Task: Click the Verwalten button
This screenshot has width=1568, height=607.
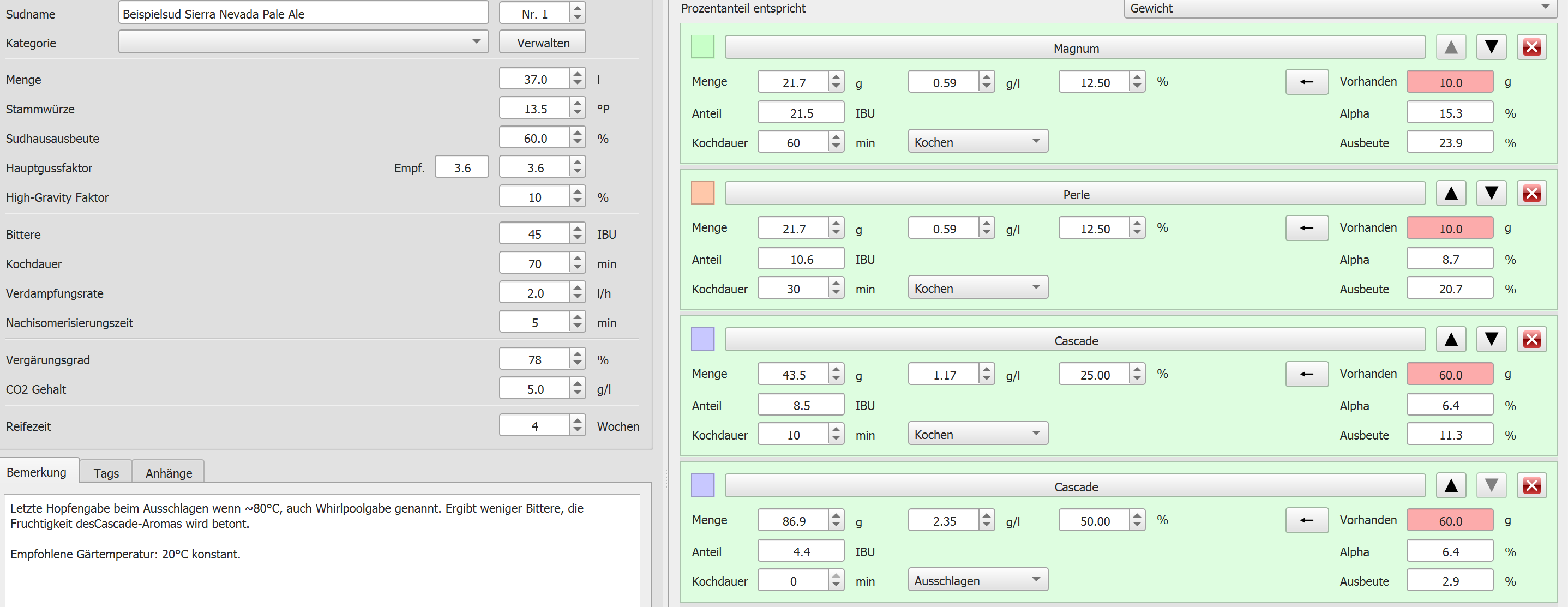Action: click(x=542, y=43)
